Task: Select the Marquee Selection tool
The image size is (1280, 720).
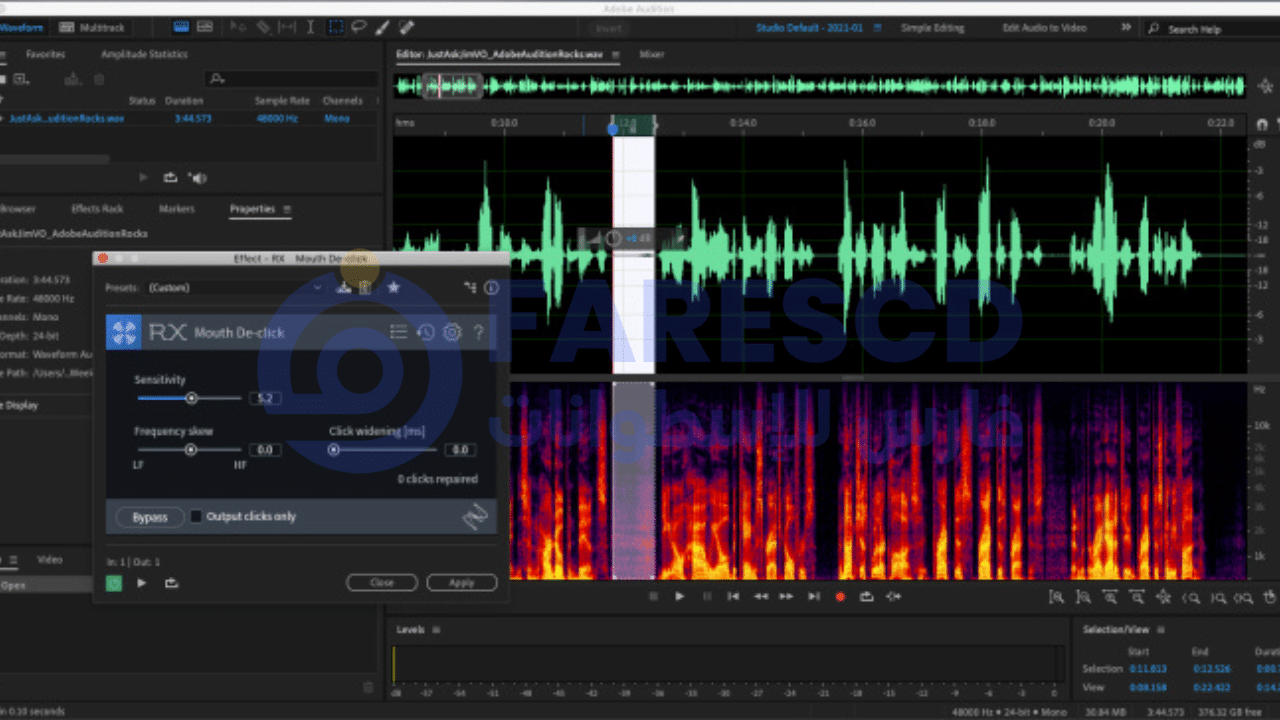Action: pos(336,27)
